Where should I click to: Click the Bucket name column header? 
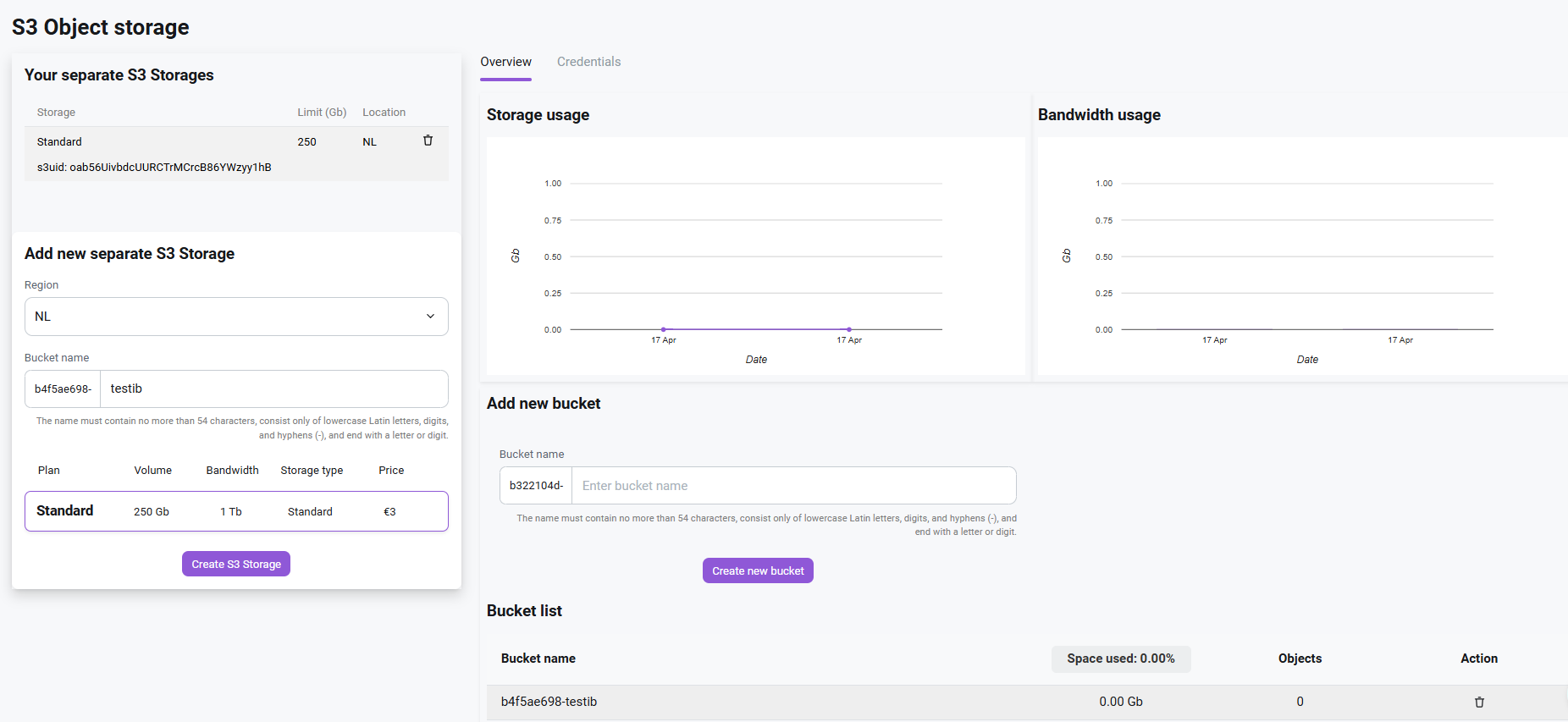(x=538, y=659)
